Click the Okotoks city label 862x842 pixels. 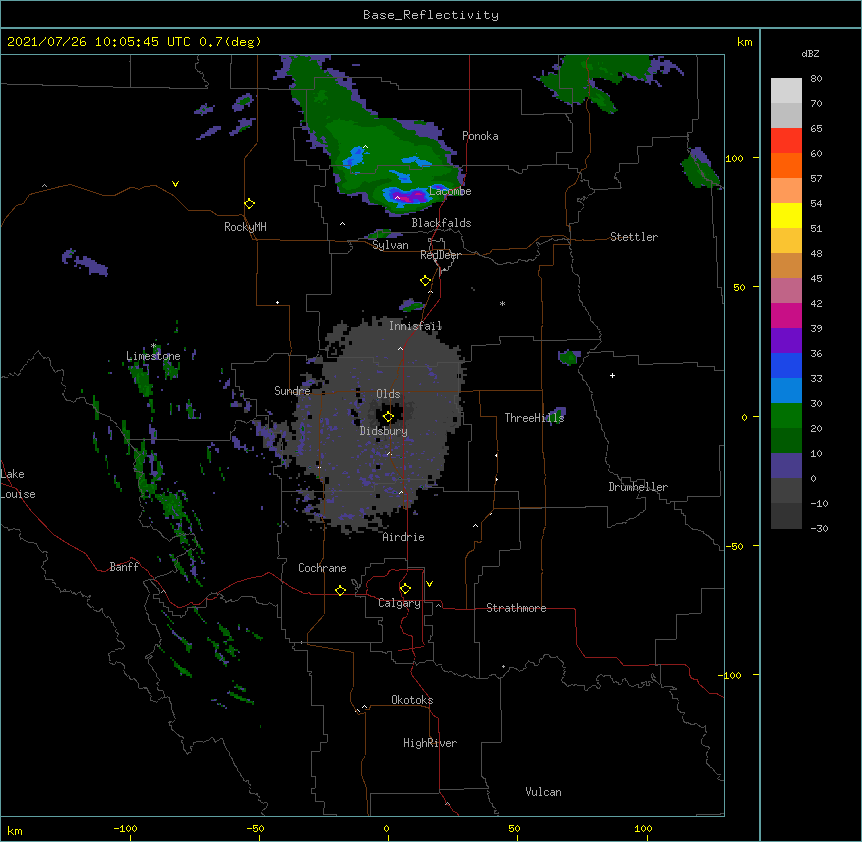click(x=412, y=700)
